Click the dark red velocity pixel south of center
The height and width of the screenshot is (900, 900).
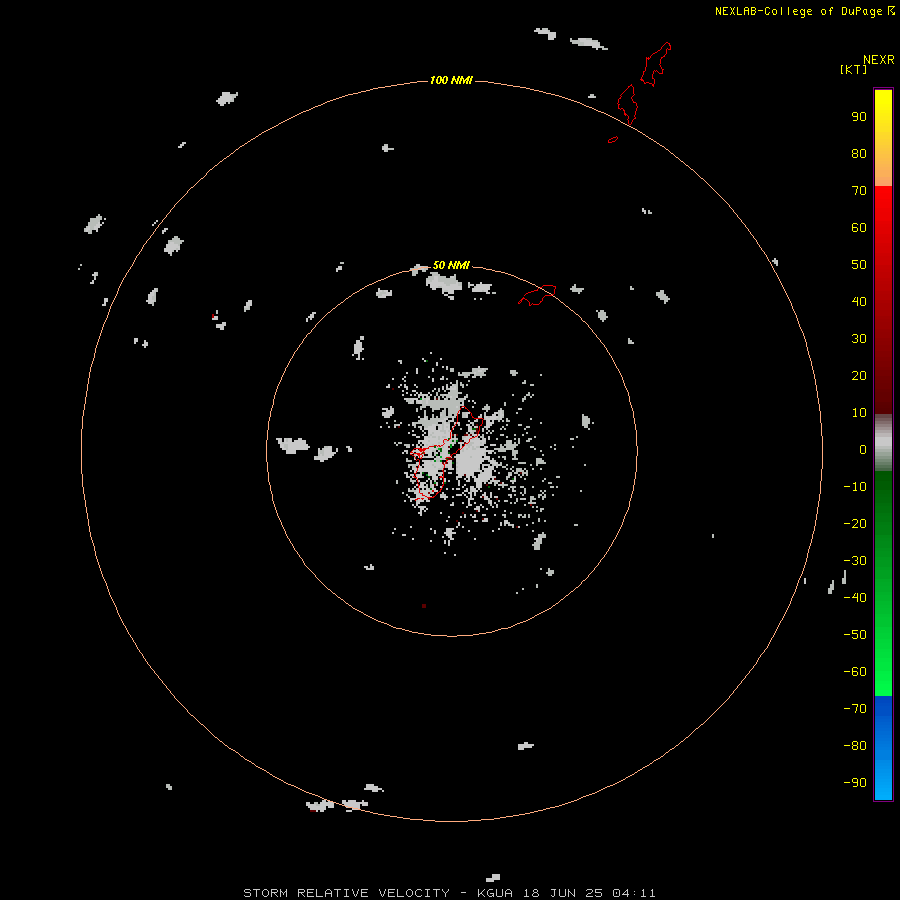424,606
